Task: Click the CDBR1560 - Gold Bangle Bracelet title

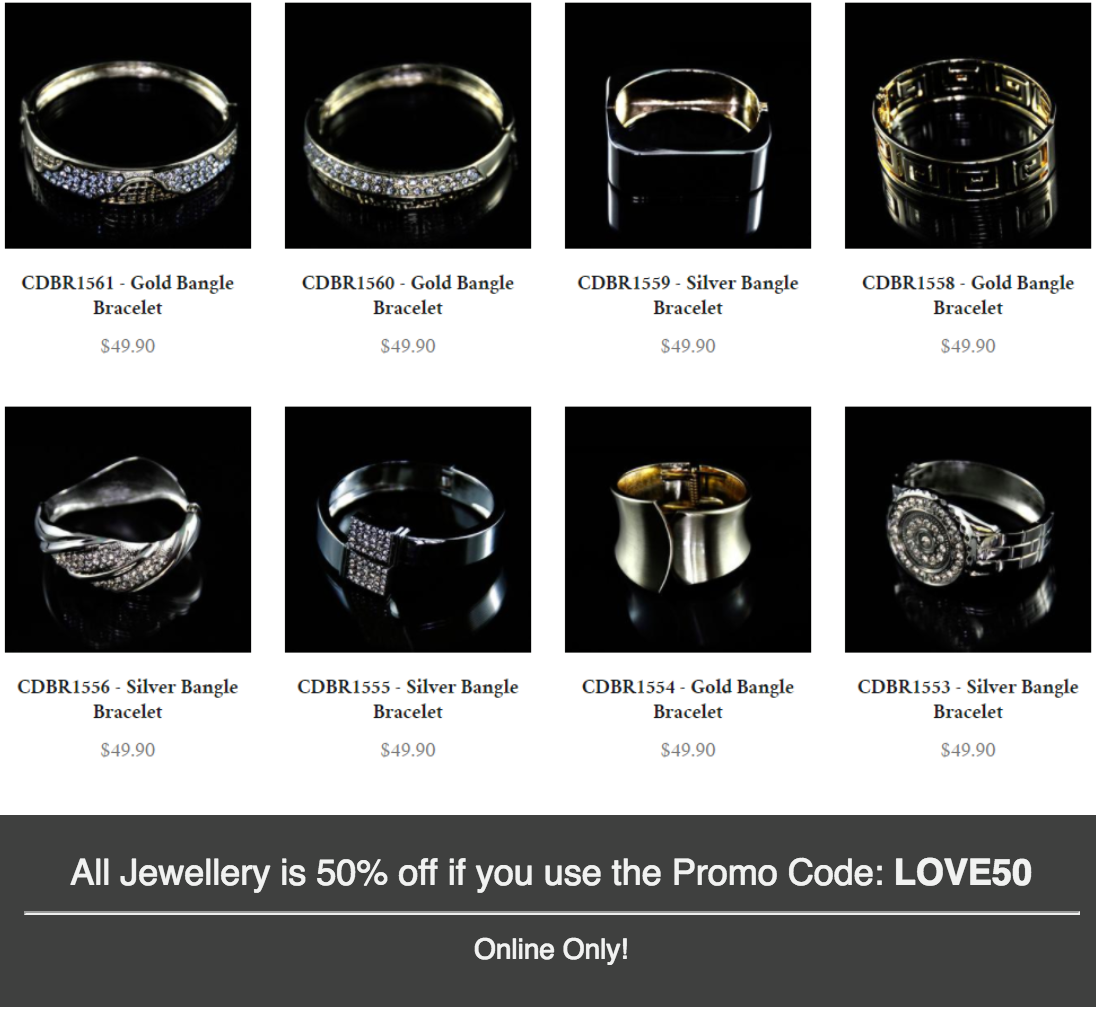Action: click(x=408, y=295)
